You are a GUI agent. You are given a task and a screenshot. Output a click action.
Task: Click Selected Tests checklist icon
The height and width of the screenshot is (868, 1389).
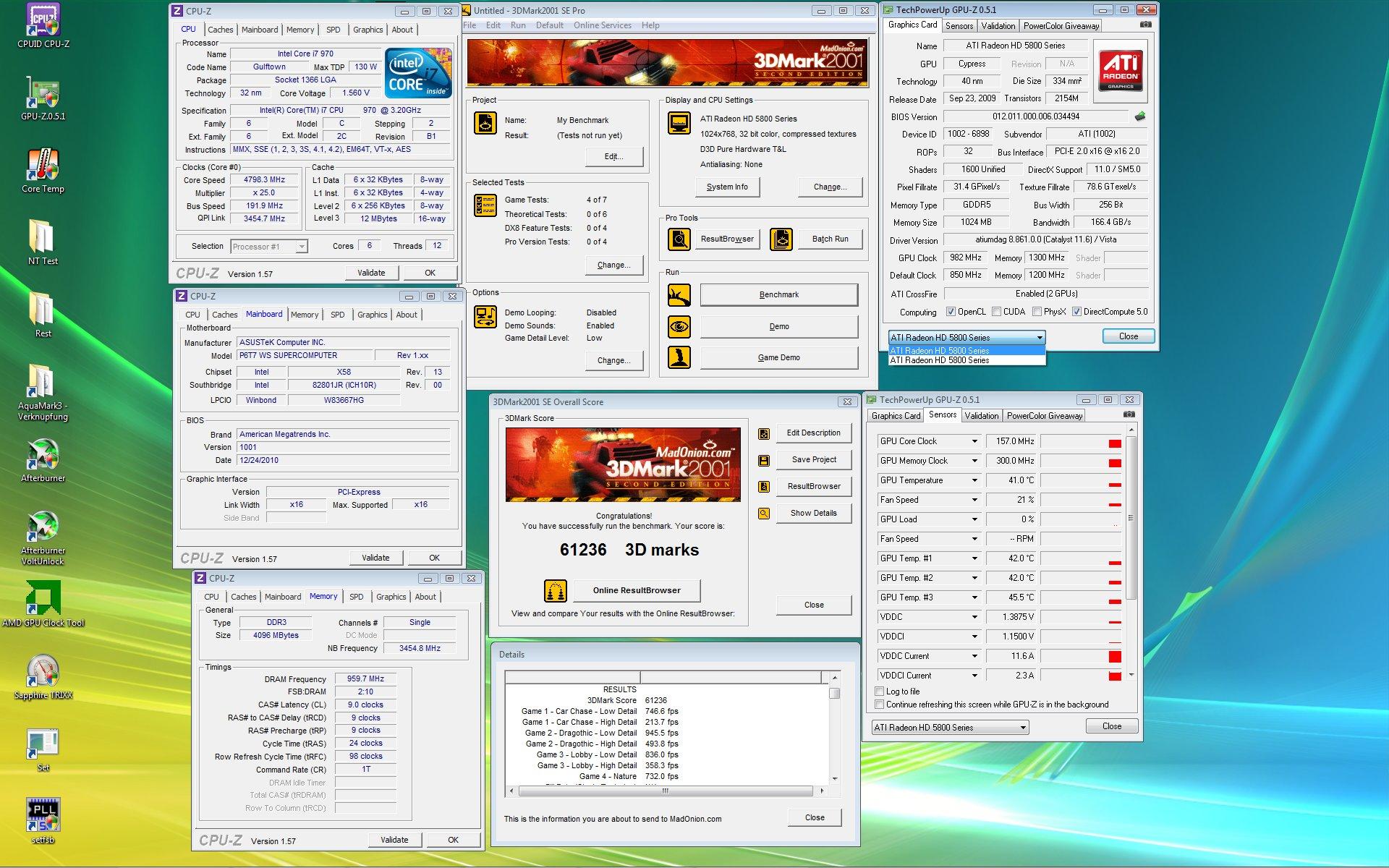point(485,205)
